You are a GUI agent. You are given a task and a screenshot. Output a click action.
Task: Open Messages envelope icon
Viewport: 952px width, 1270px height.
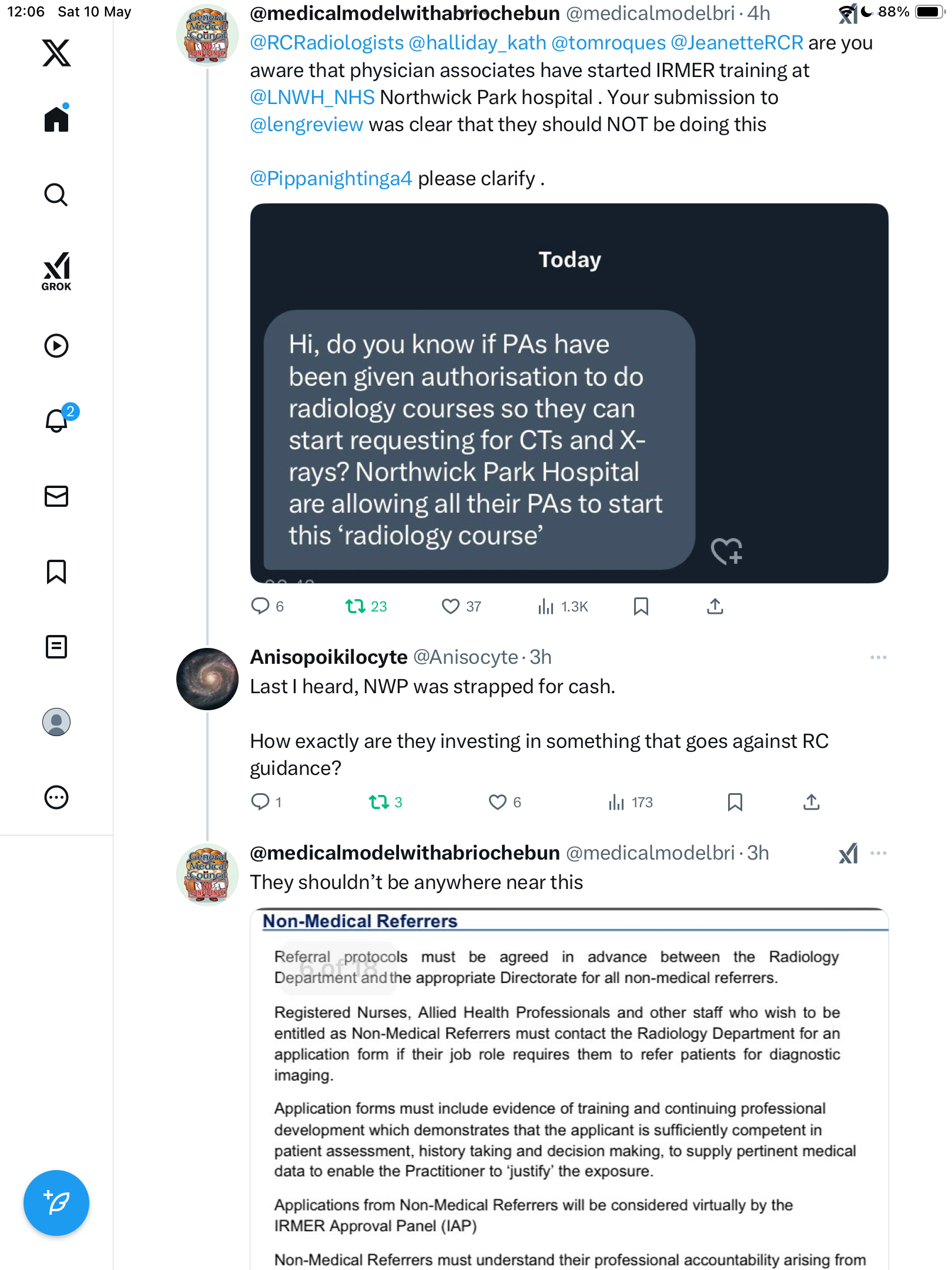56,496
